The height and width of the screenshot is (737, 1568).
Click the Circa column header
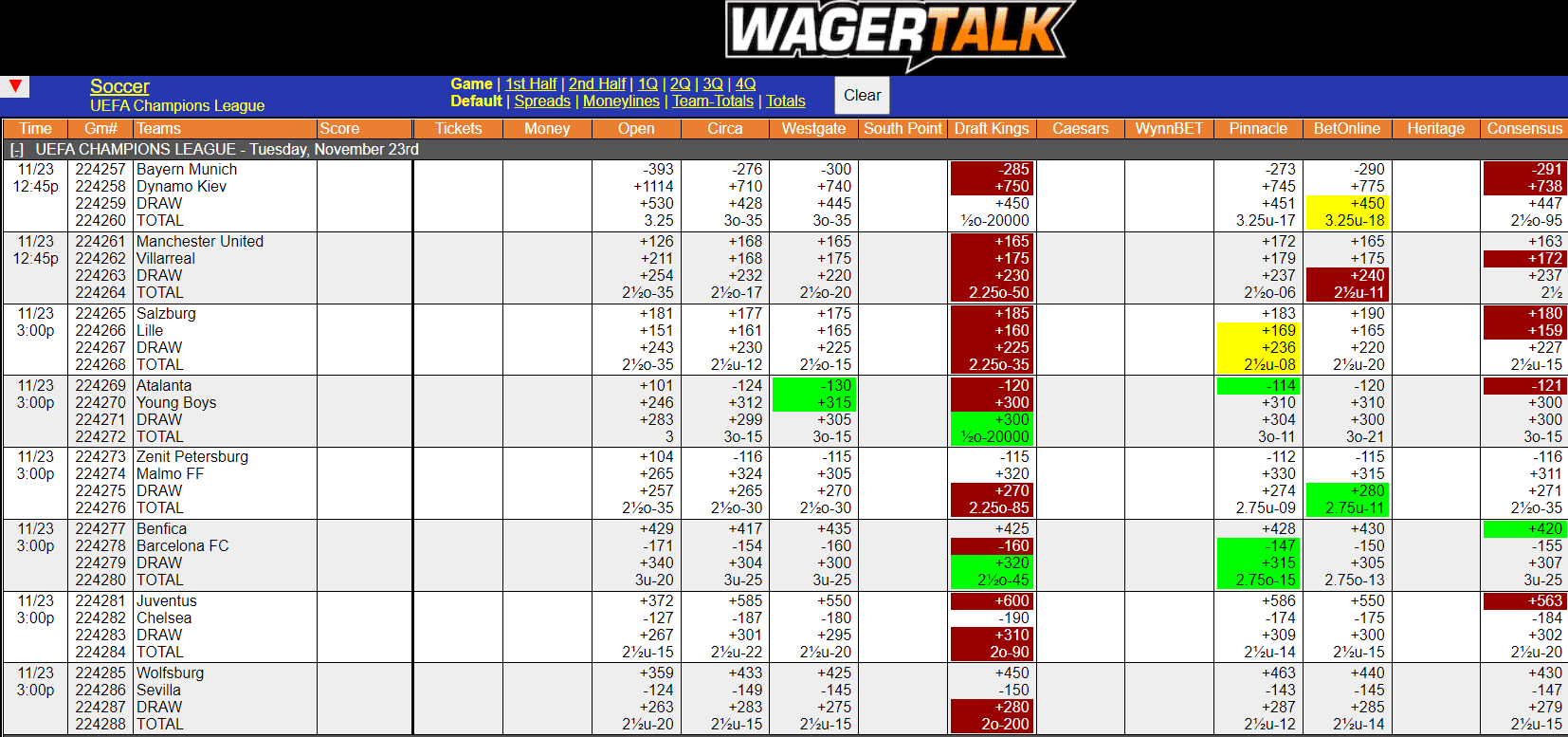pos(725,129)
